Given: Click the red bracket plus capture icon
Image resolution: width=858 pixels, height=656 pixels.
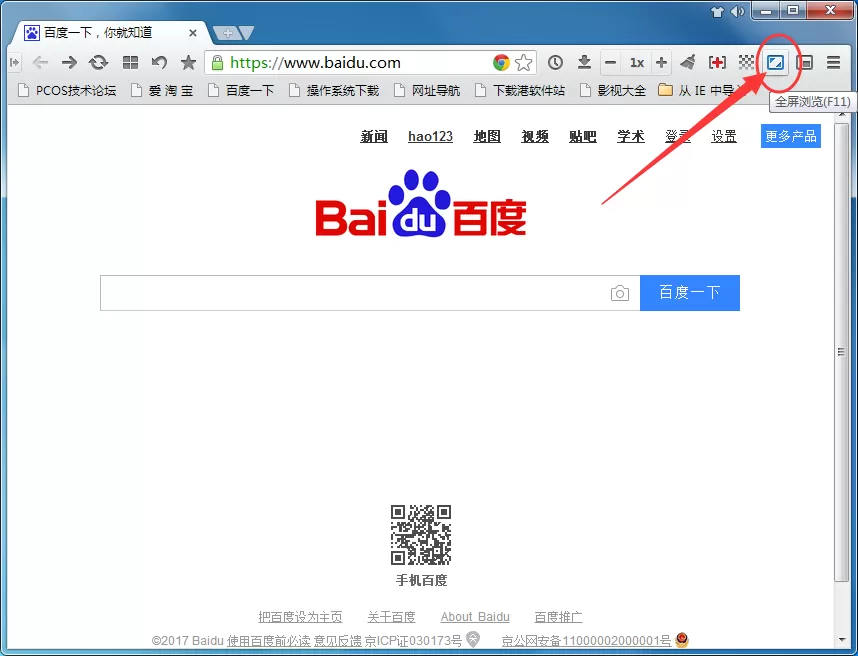Looking at the screenshot, I should tap(717, 62).
